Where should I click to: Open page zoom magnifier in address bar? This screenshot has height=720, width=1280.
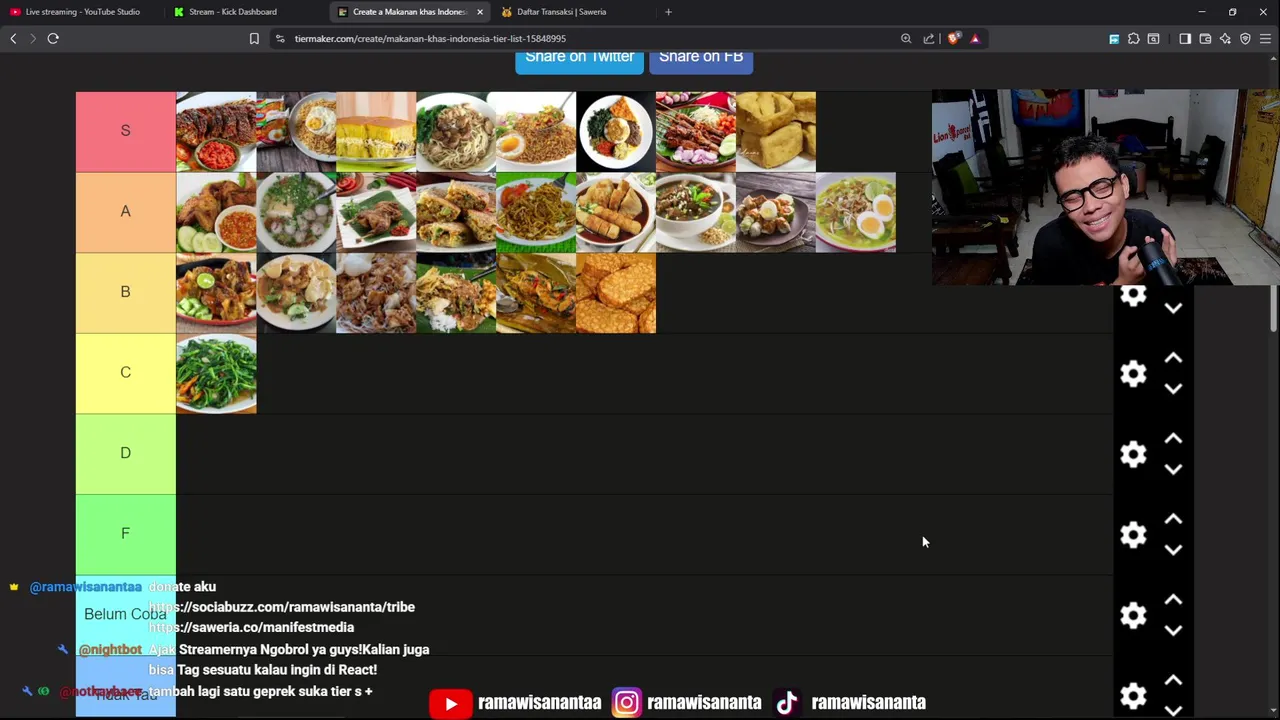pyautogui.click(x=906, y=38)
